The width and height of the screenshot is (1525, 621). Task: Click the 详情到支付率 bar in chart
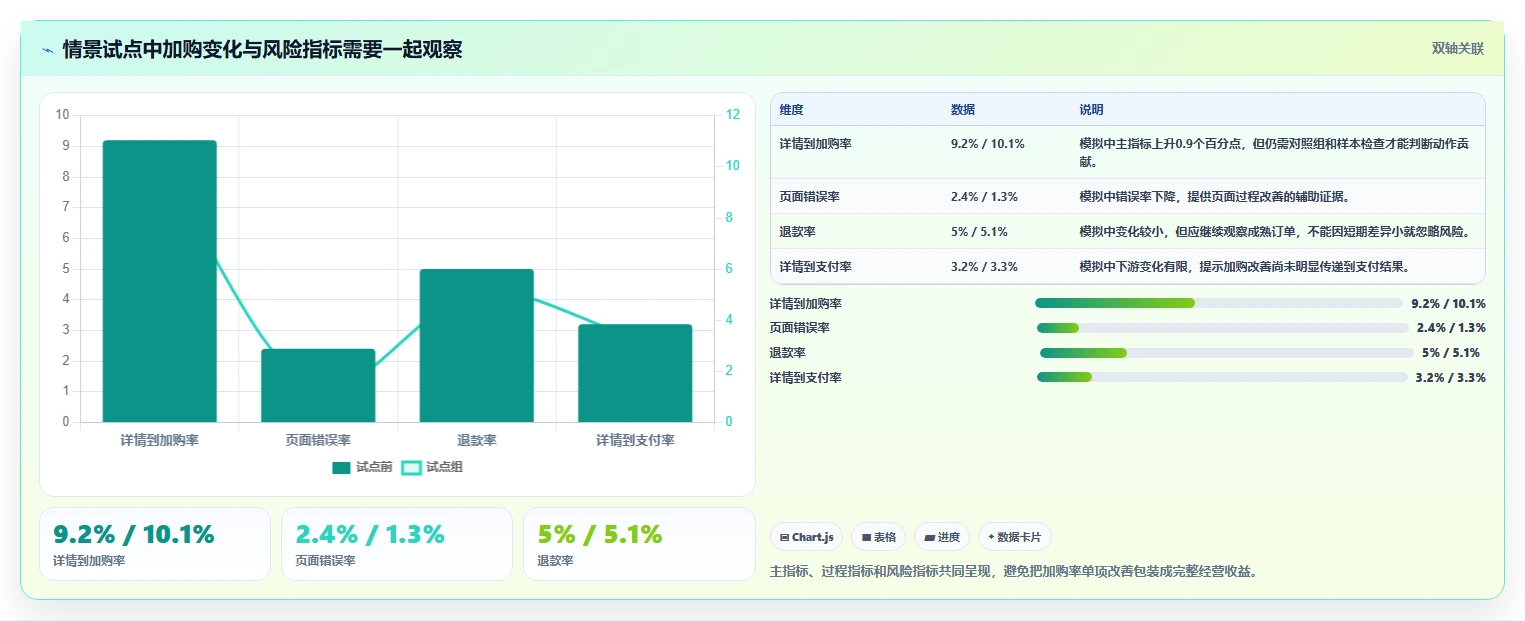click(635, 373)
